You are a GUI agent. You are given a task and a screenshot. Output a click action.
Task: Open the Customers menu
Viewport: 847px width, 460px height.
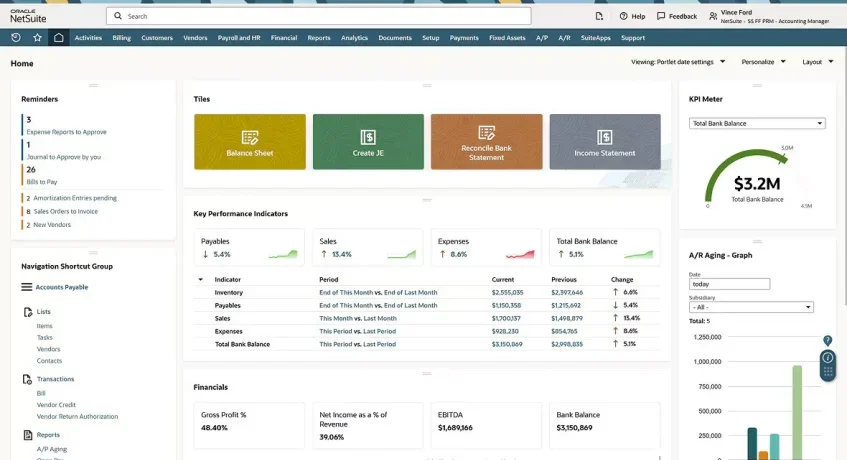157,38
